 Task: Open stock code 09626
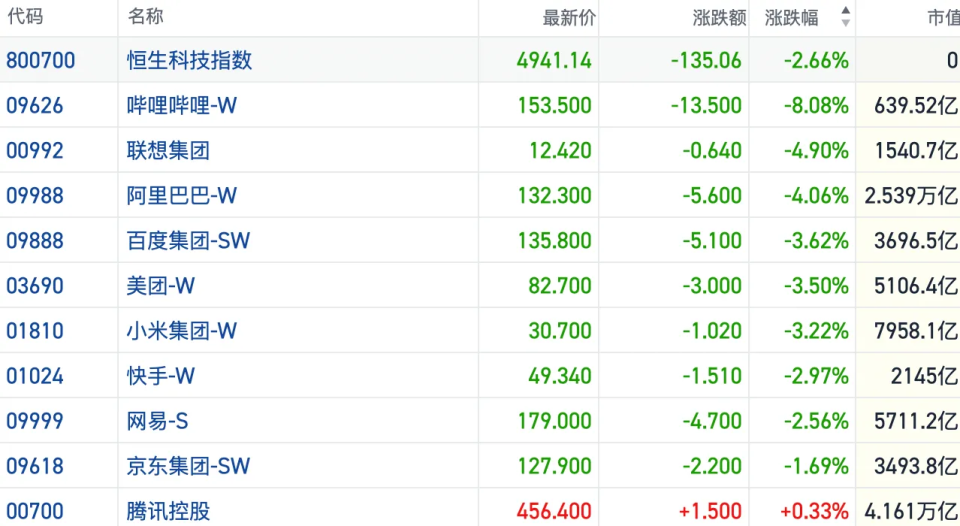click(35, 105)
